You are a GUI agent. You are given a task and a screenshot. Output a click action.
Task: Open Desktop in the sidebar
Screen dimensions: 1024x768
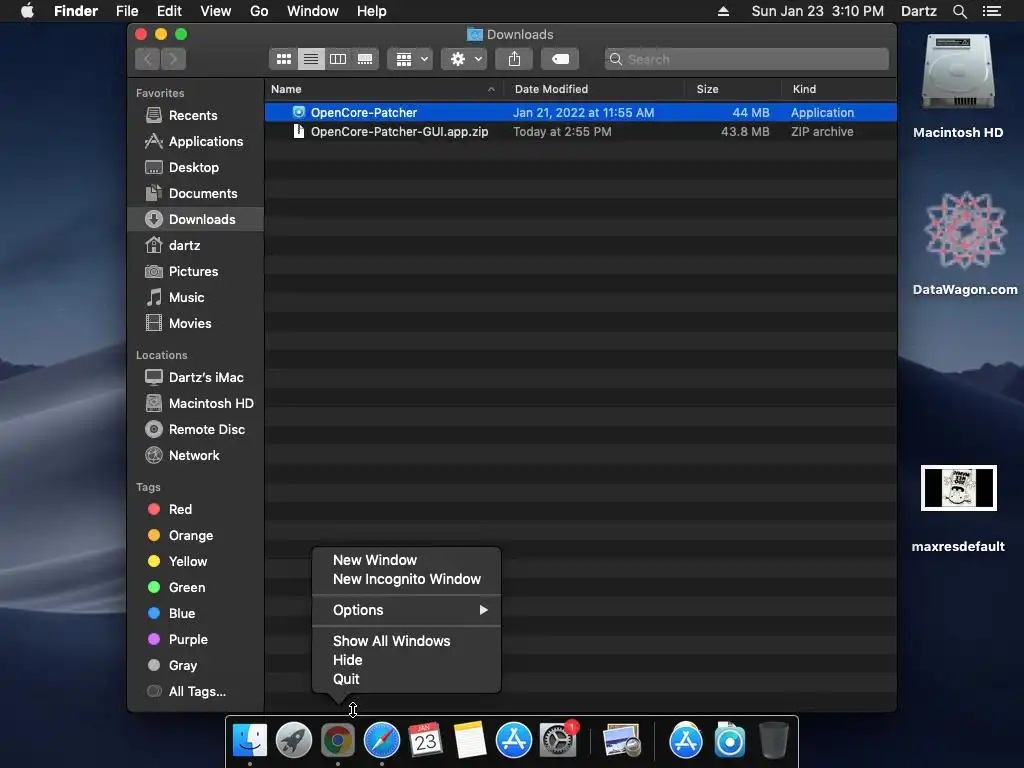tap(193, 168)
